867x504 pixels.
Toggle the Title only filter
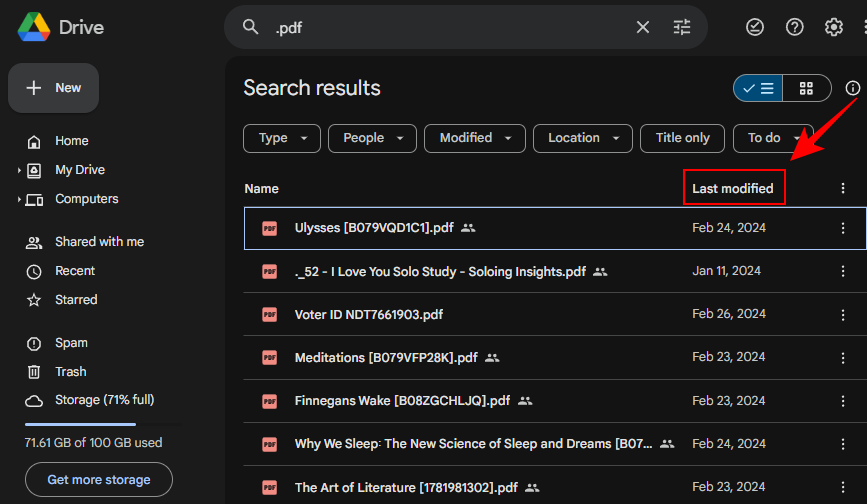point(682,138)
